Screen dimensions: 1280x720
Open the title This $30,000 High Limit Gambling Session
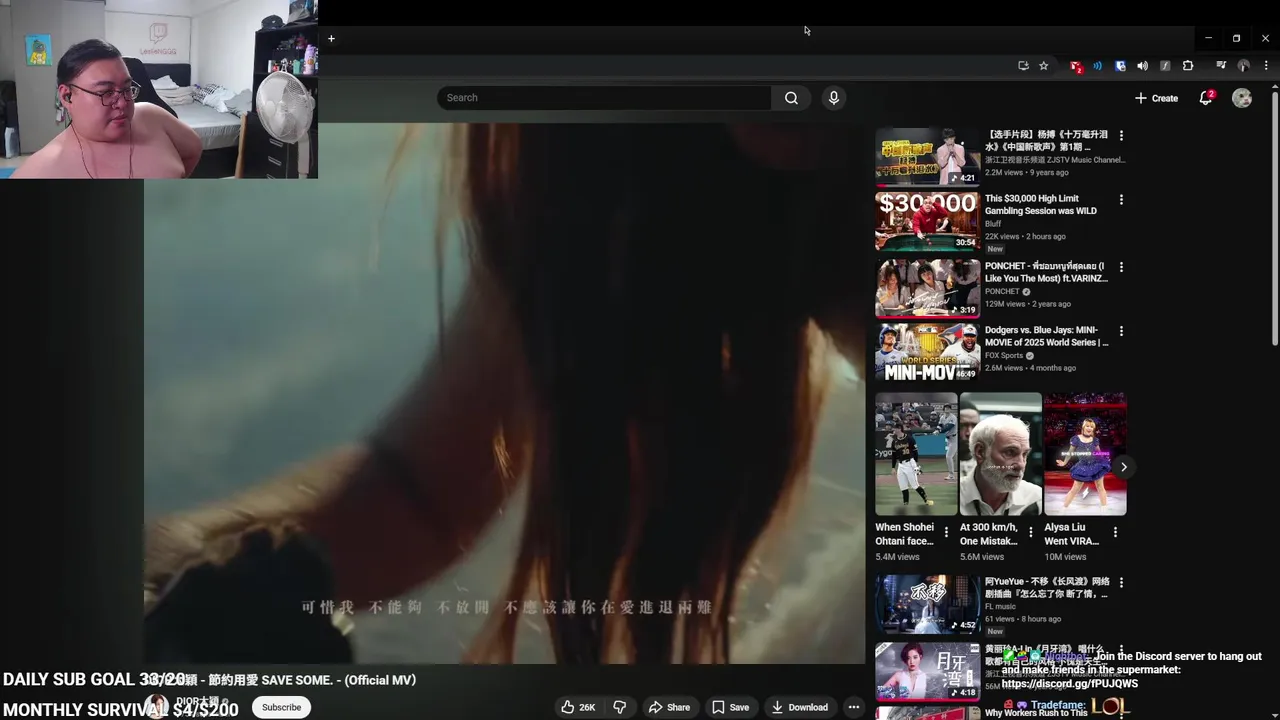[1041, 204]
